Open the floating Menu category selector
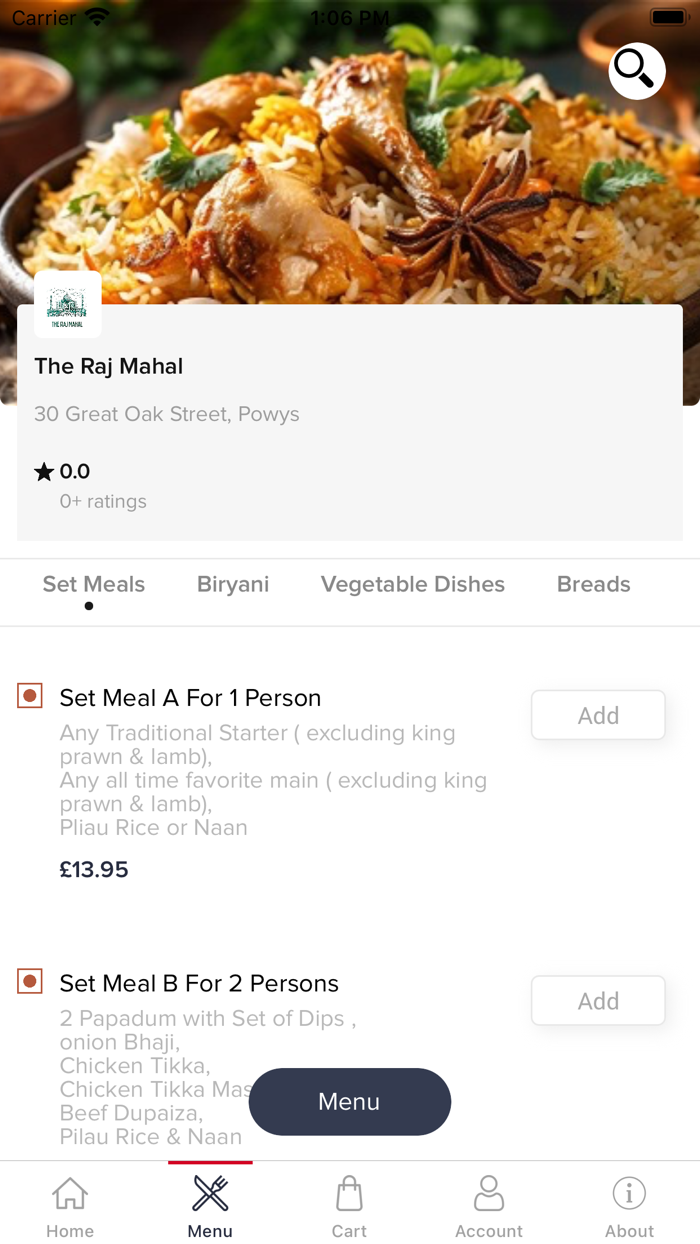Image resolution: width=700 pixels, height=1244 pixels. point(349,1101)
